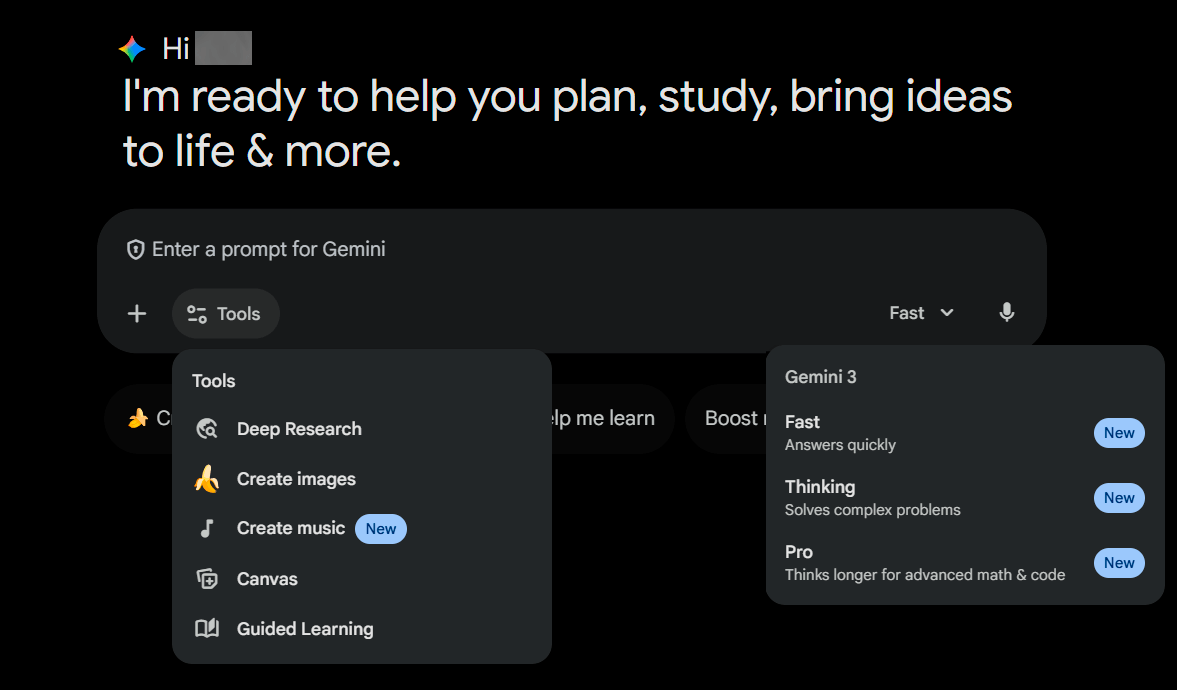
Task: Click the music note icon
Action: pyautogui.click(x=207, y=529)
